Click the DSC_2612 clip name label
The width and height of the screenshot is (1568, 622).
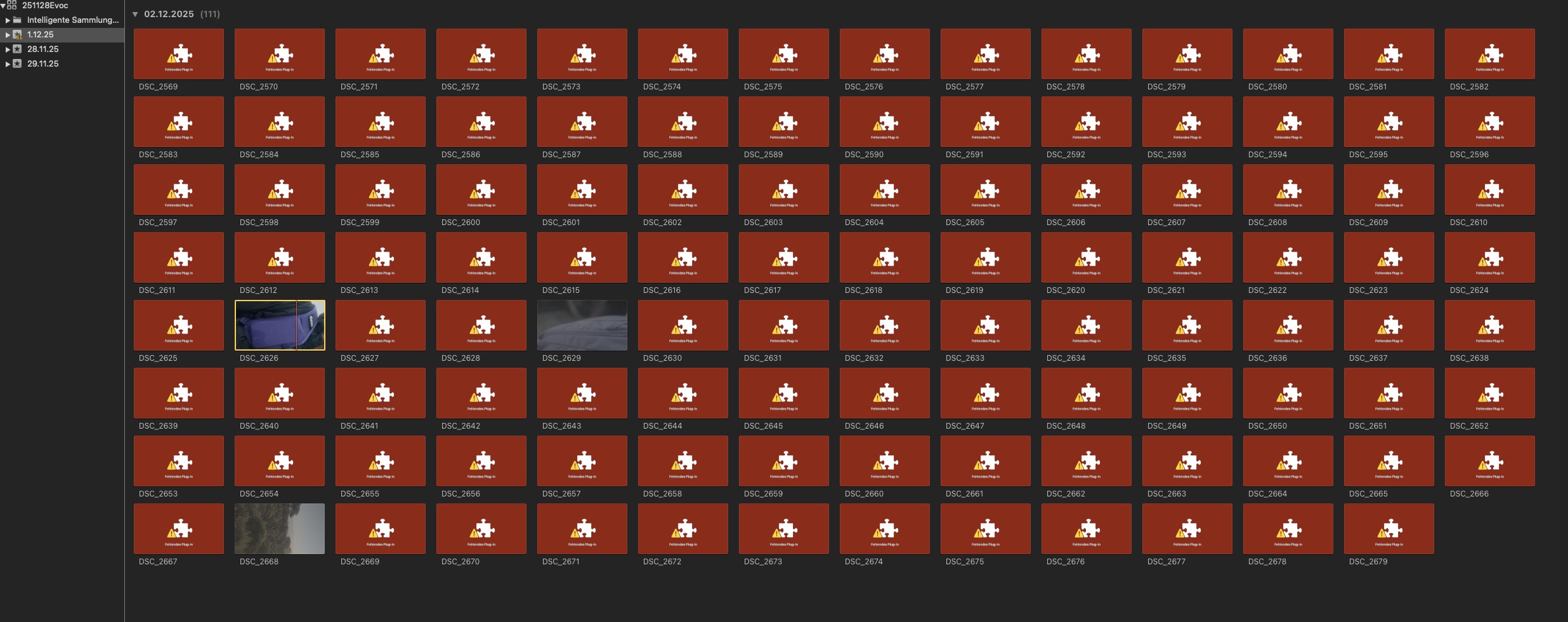[258, 290]
